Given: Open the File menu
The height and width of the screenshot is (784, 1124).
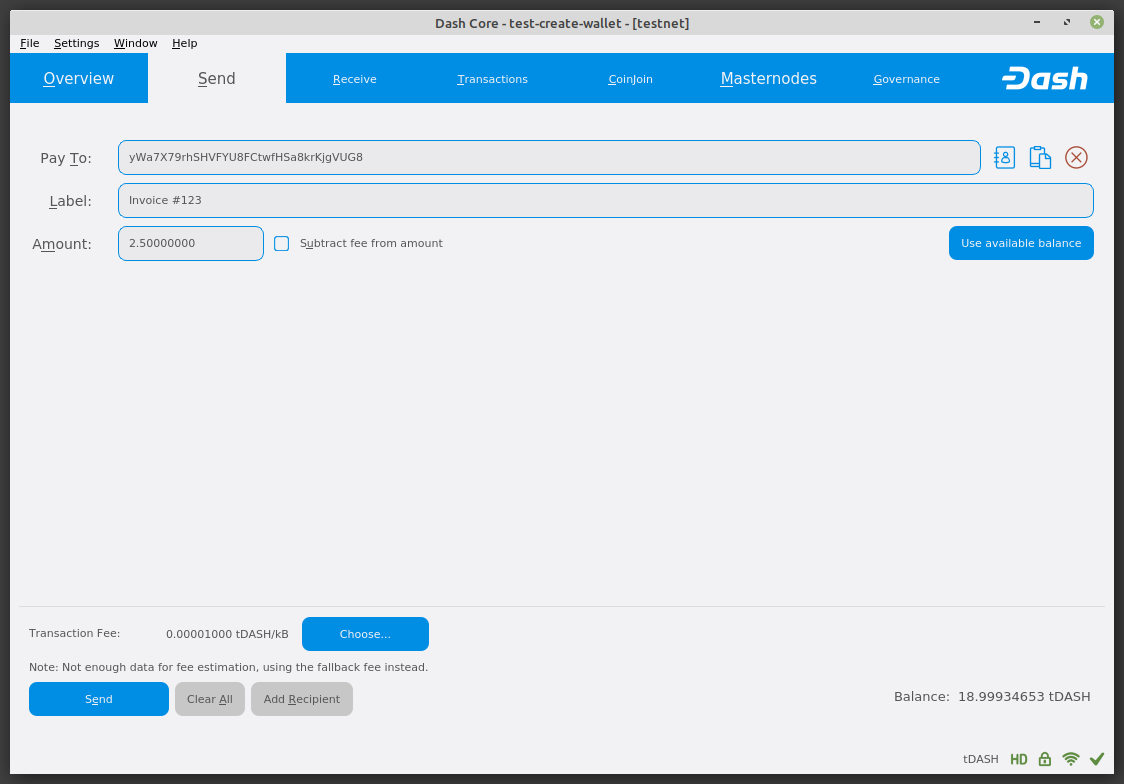Looking at the screenshot, I should click(x=30, y=43).
